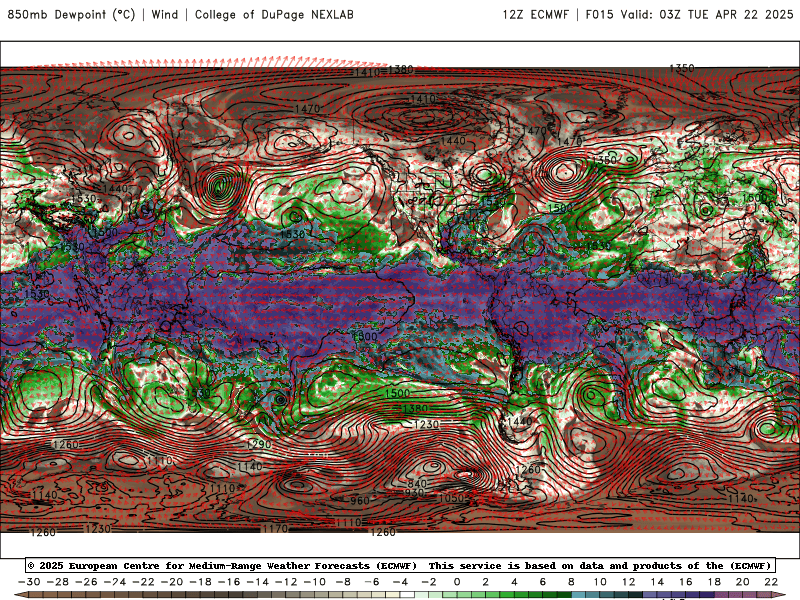The image size is (800, 600).
Task: Click the -30 legend scale value
Action: pos(29,582)
